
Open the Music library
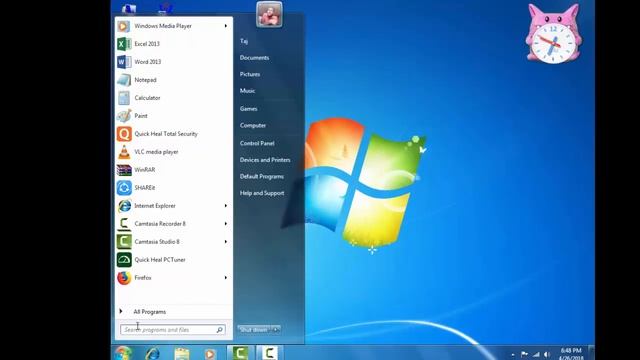(x=247, y=91)
